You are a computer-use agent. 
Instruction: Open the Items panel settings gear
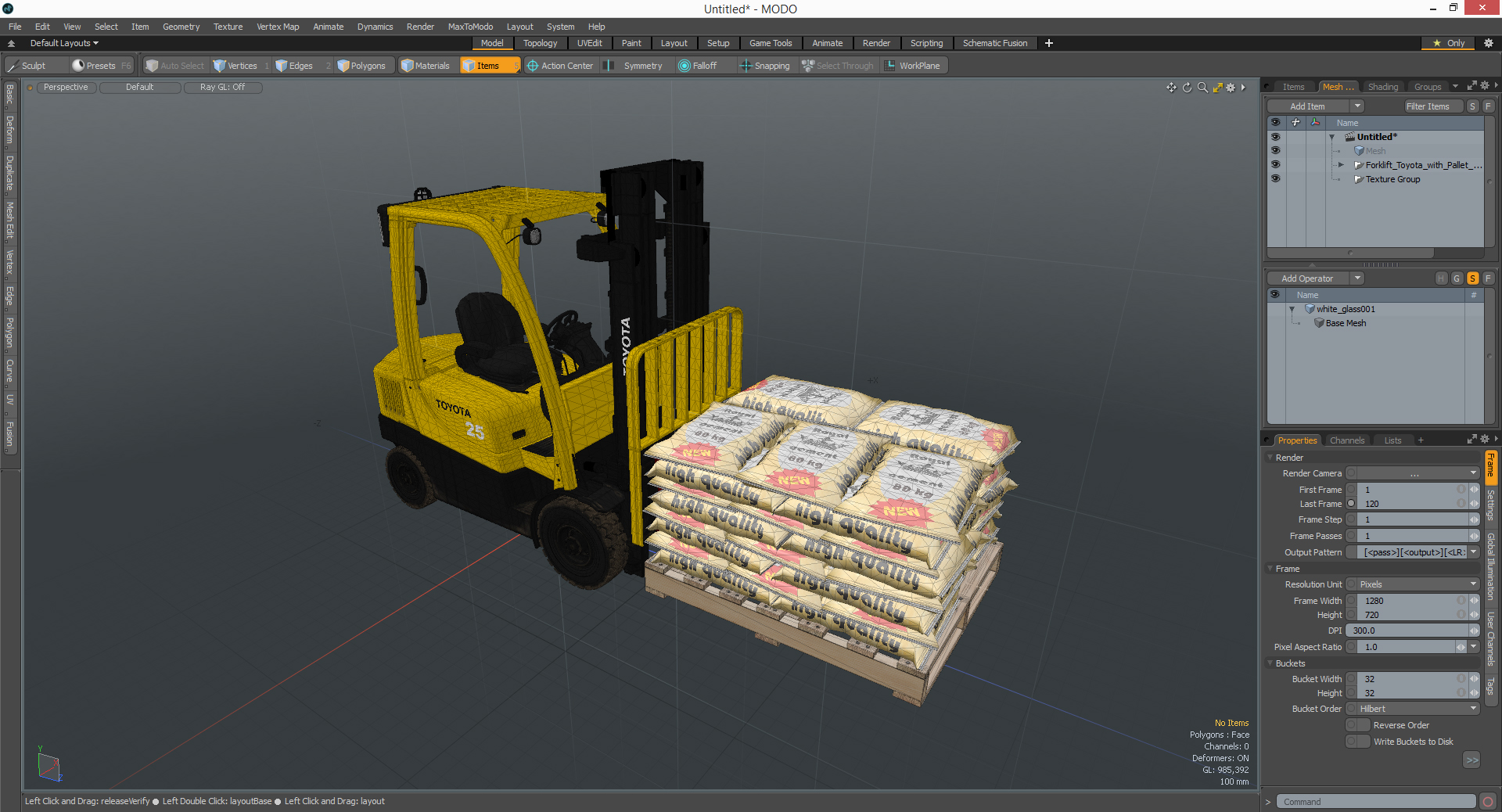click(1485, 86)
